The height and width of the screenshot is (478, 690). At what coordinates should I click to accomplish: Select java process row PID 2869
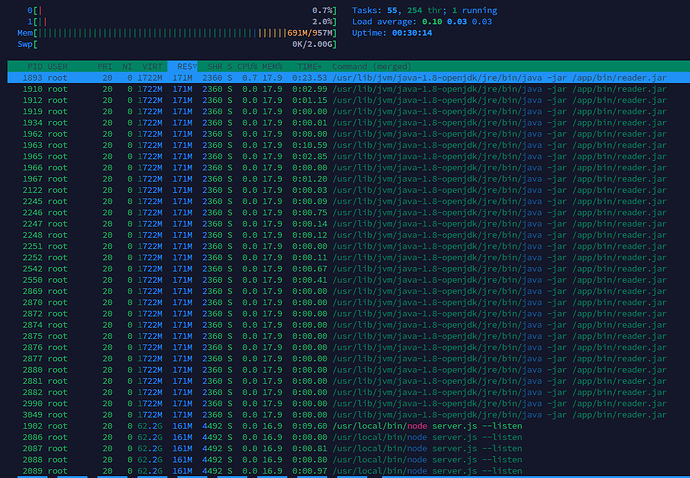click(x=349, y=291)
